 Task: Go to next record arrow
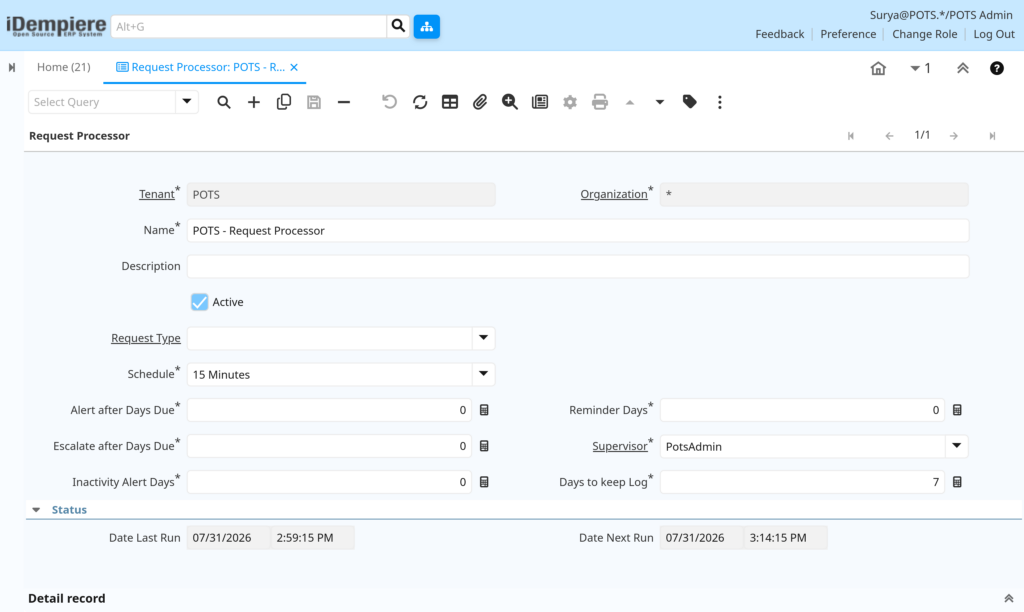(954, 136)
